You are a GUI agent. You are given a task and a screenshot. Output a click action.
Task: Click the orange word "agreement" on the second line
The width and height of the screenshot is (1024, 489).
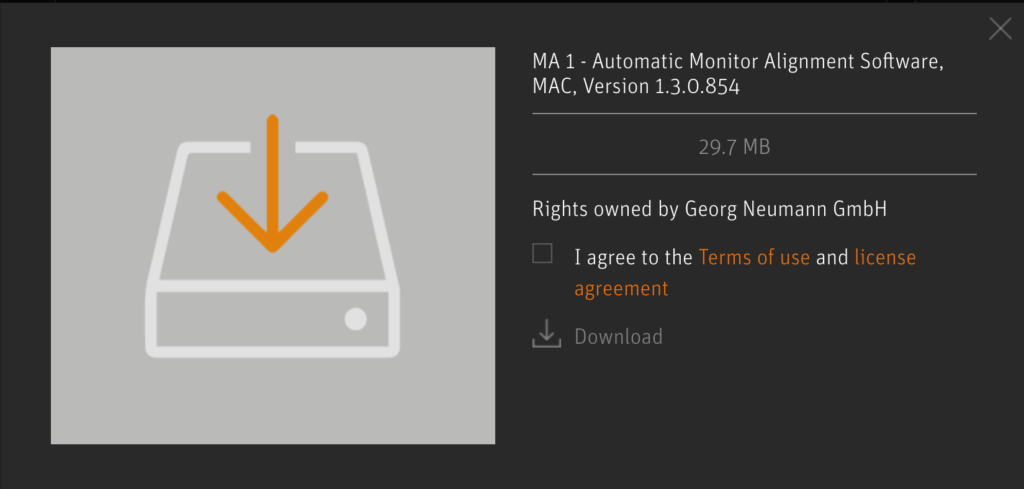click(621, 289)
